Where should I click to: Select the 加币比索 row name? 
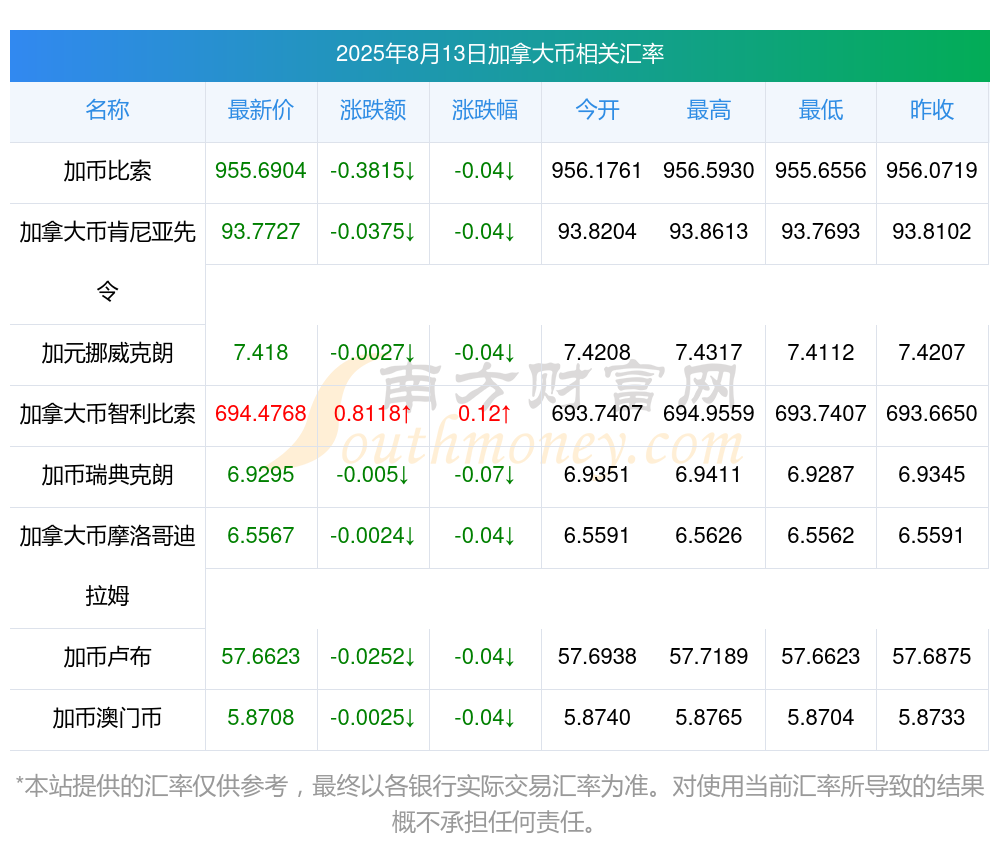point(107,171)
